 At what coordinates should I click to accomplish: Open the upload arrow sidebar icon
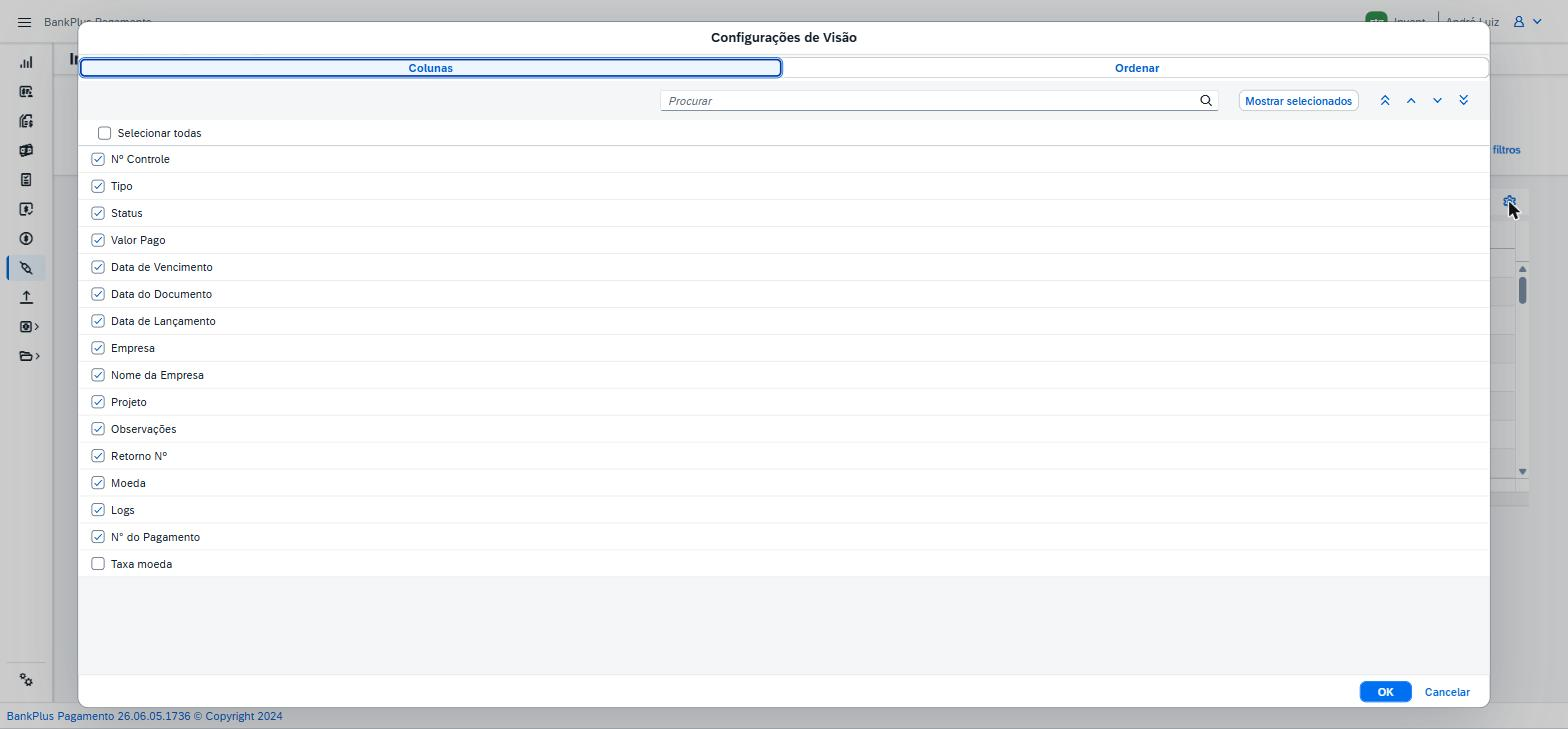pos(26,297)
